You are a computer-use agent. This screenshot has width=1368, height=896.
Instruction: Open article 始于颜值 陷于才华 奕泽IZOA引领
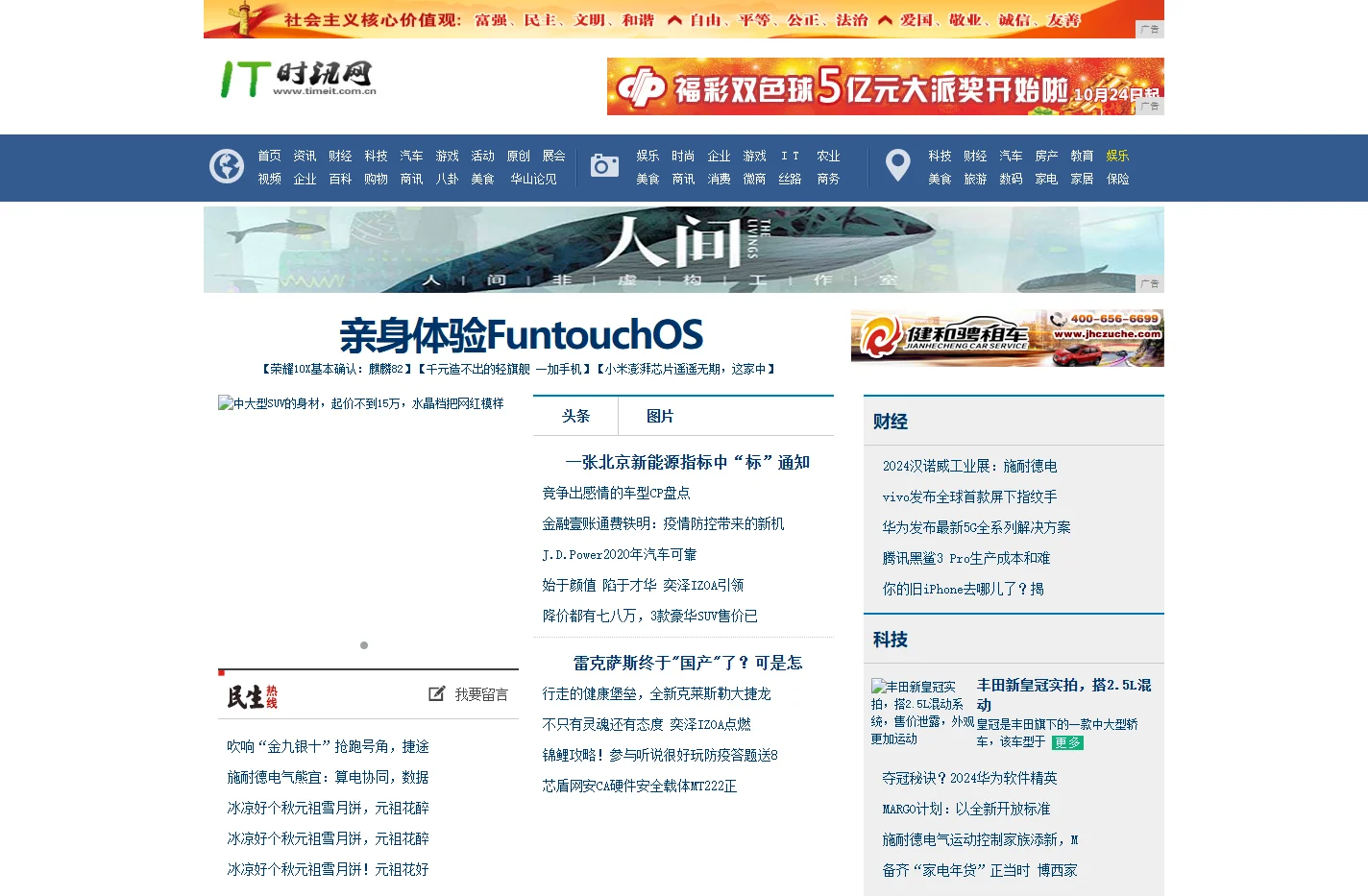pyautogui.click(x=643, y=585)
